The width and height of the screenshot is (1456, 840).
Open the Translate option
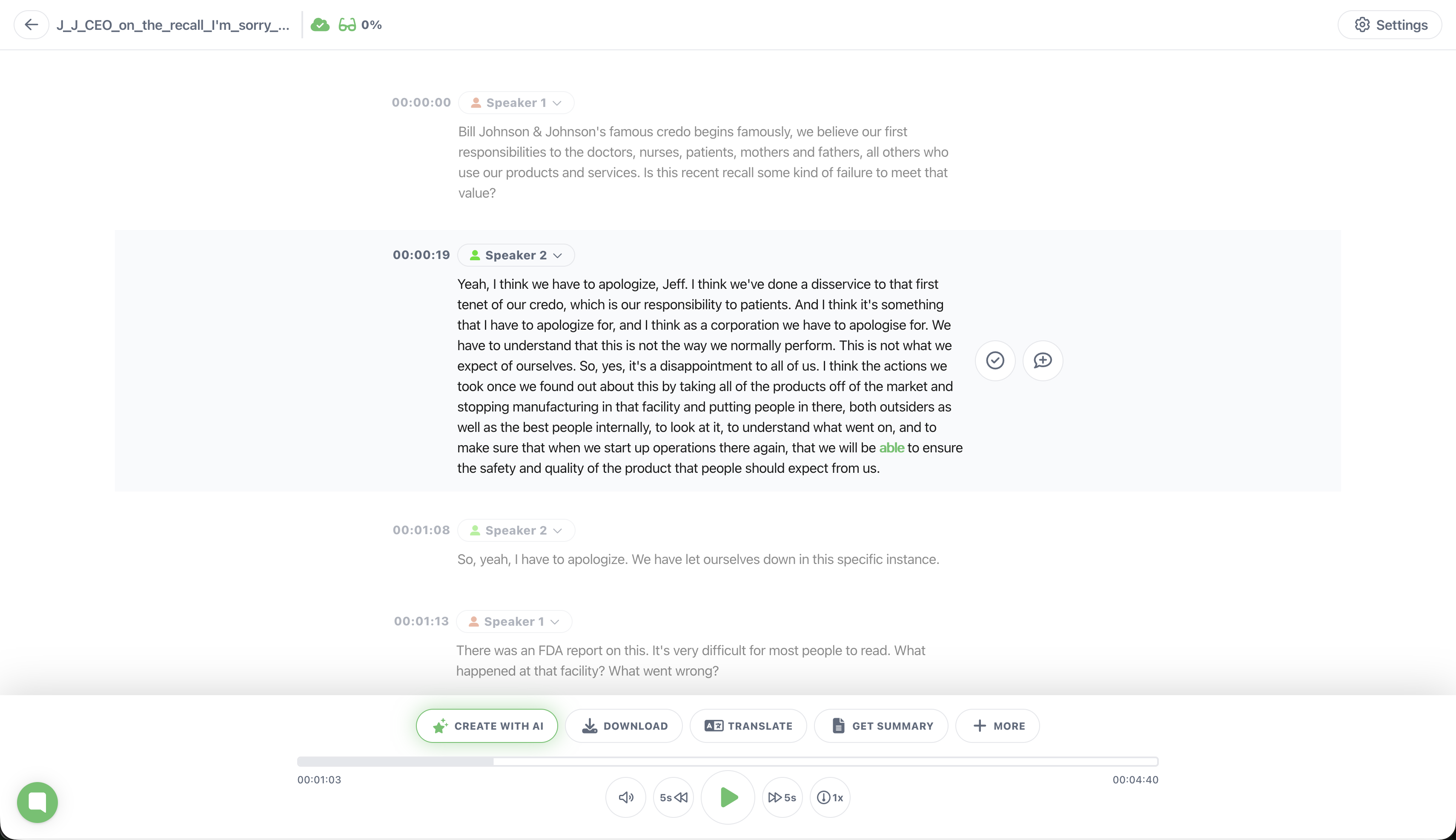click(748, 726)
